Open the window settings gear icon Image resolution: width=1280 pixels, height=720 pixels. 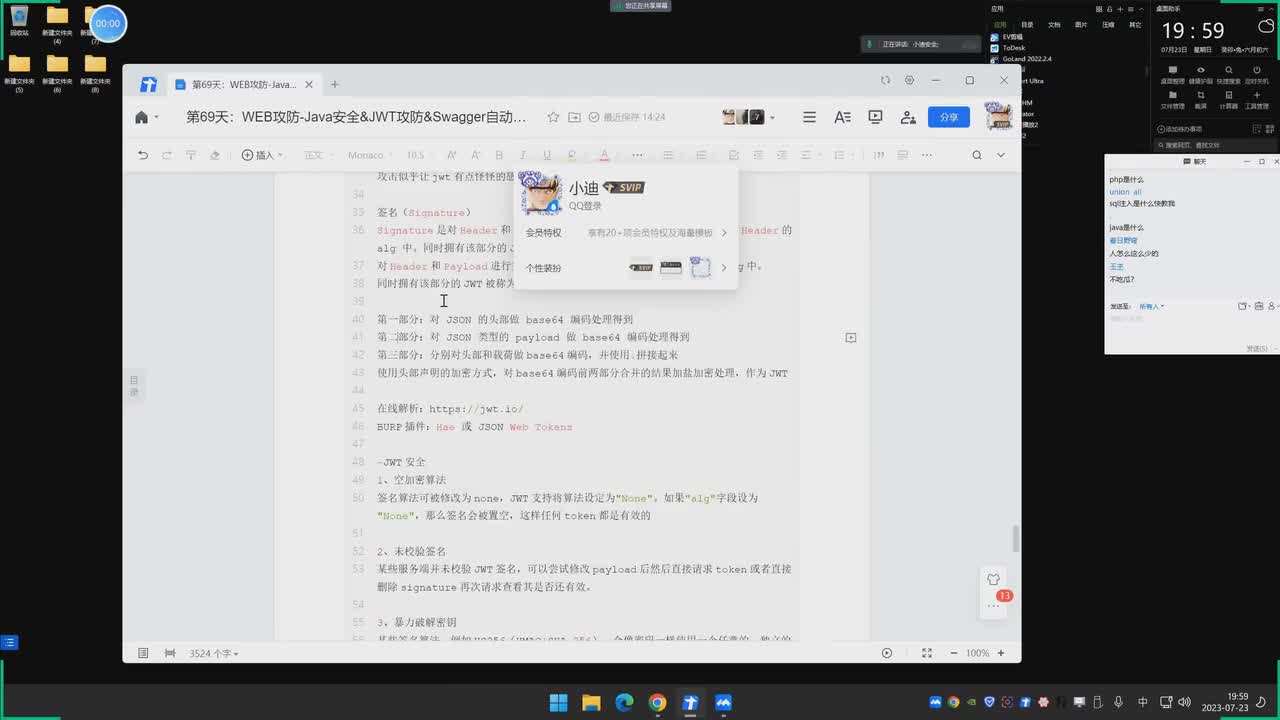[x=909, y=80]
